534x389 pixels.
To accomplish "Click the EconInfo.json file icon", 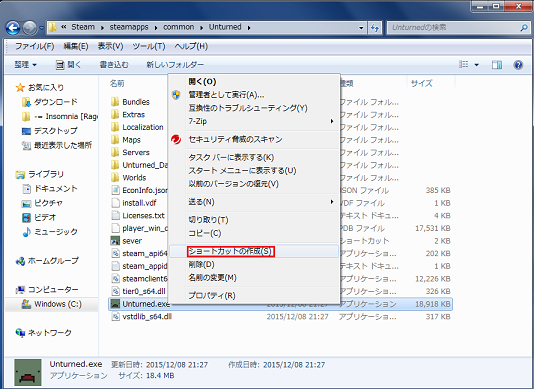I will point(116,190).
